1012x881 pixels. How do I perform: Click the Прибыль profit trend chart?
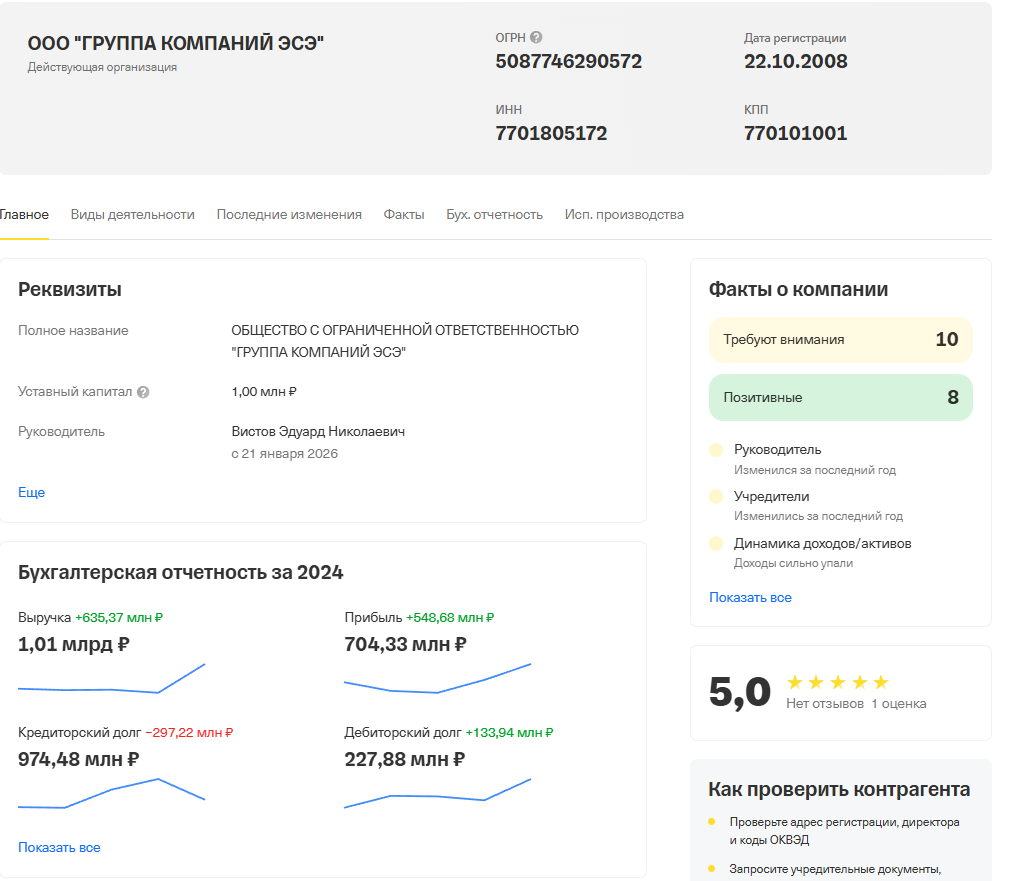(x=437, y=679)
